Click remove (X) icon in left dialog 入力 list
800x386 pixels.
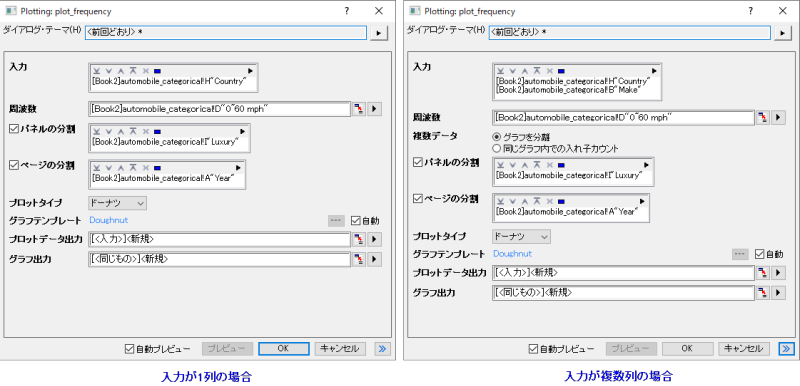(145, 71)
